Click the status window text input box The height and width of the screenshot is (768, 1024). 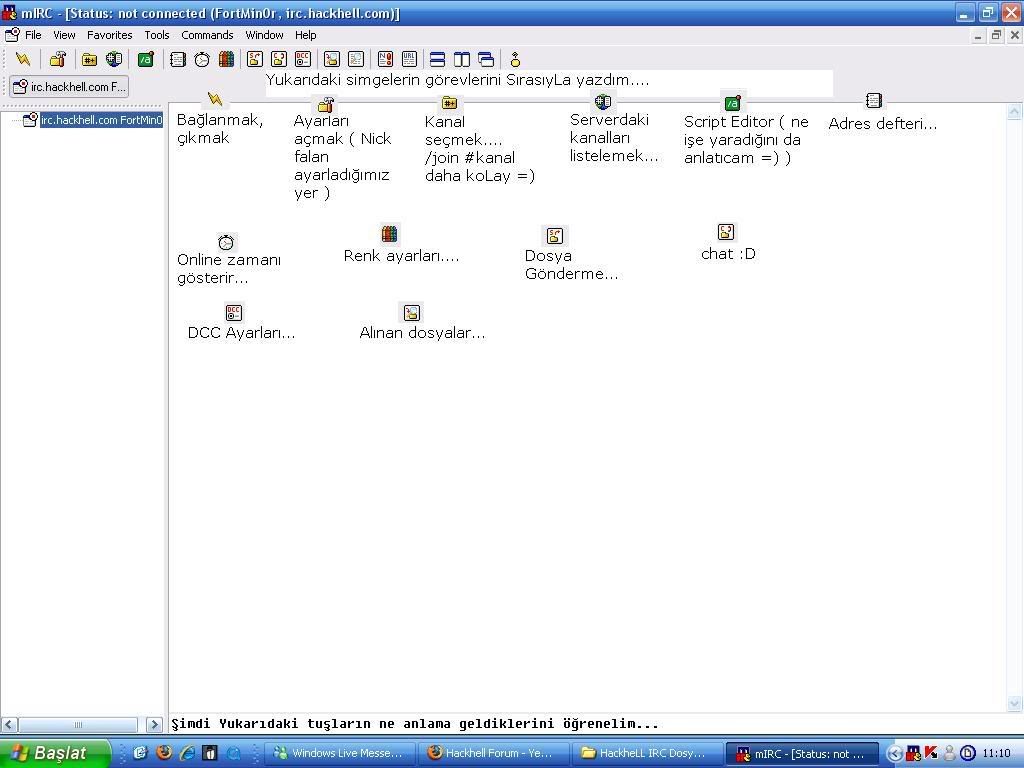[x=586, y=724]
